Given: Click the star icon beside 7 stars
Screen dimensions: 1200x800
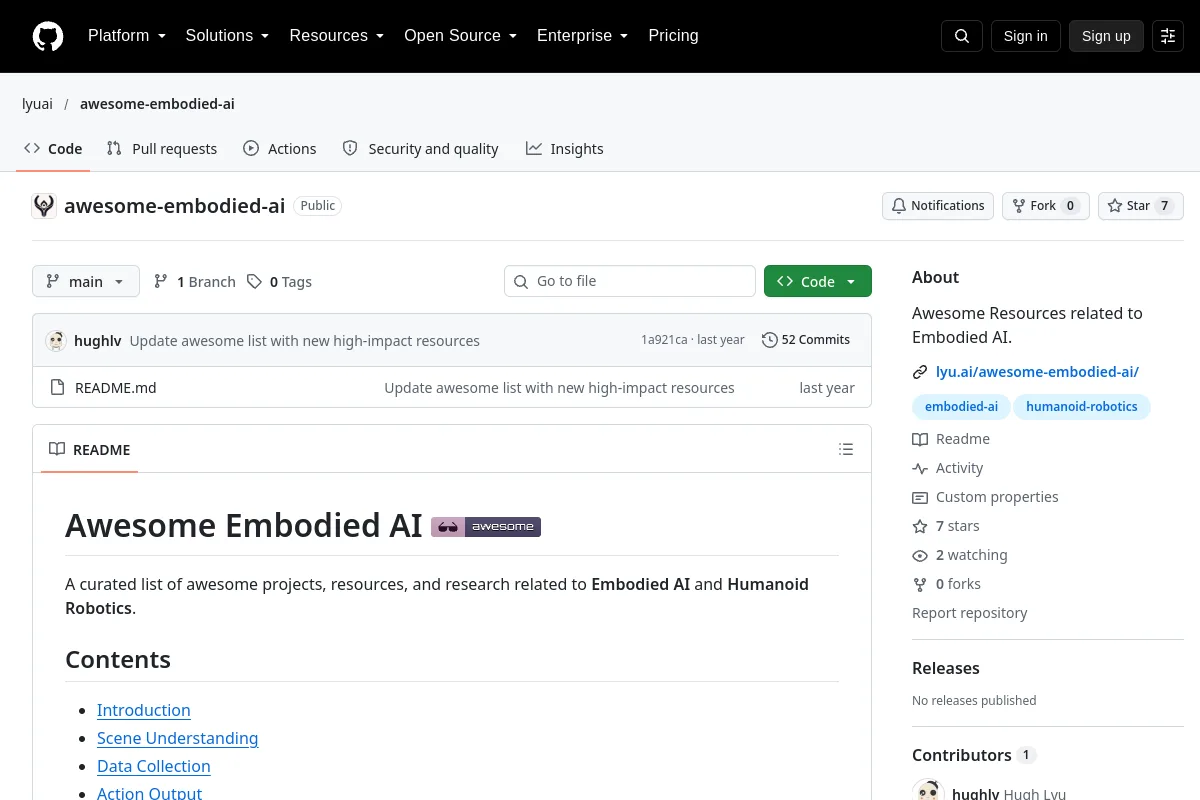Looking at the screenshot, I should click(x=920, y=526).
